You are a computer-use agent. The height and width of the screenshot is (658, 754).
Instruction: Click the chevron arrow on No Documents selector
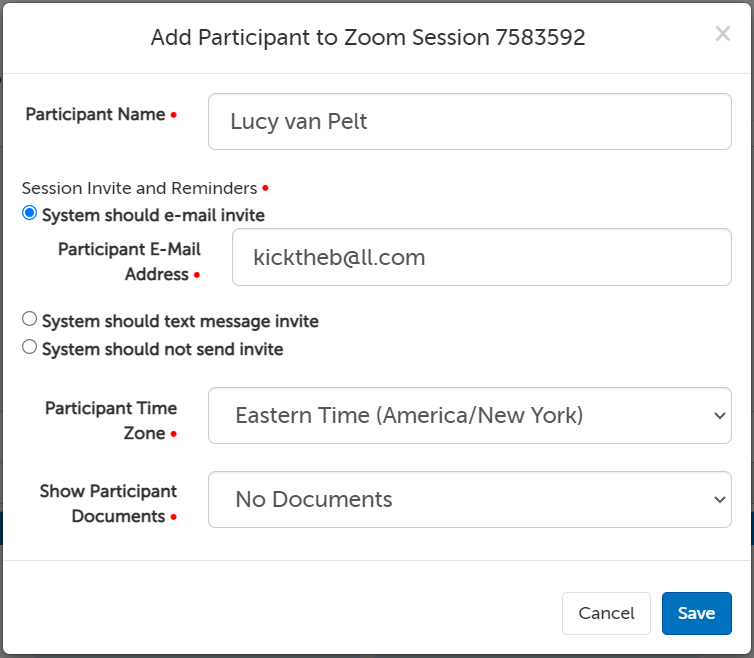(718, 499)
